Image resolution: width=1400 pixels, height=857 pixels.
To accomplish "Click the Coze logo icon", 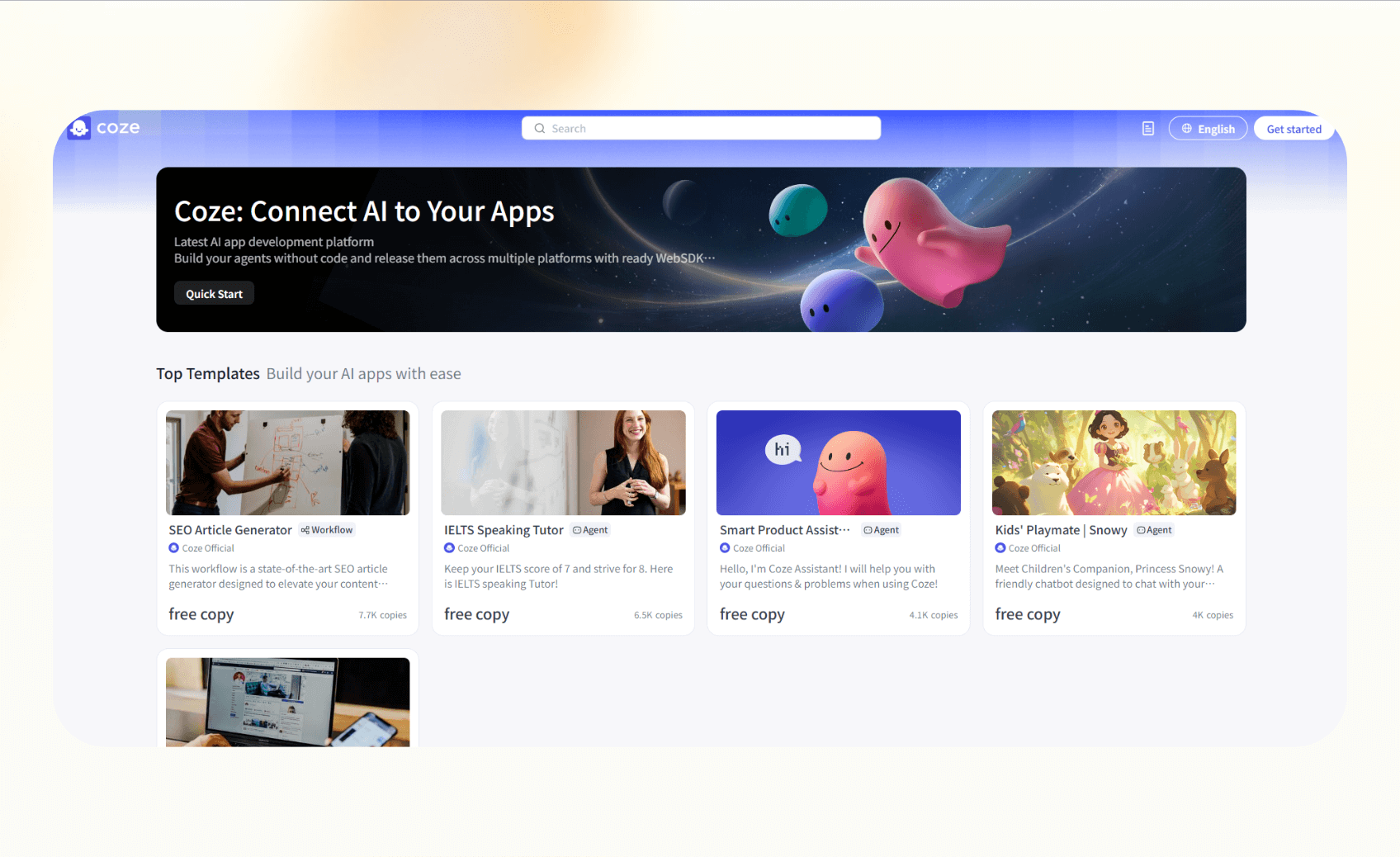I will pyautogui.click(x=79, y=128).
